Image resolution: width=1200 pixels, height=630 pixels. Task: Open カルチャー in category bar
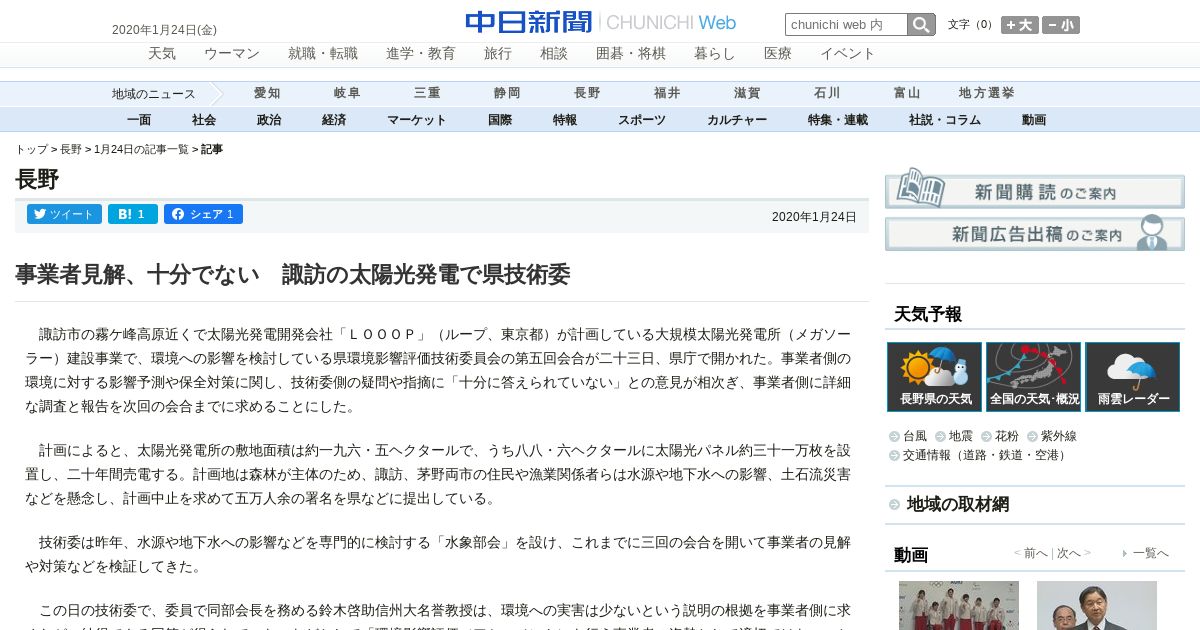pyautogui.click(x=737, y=120)
